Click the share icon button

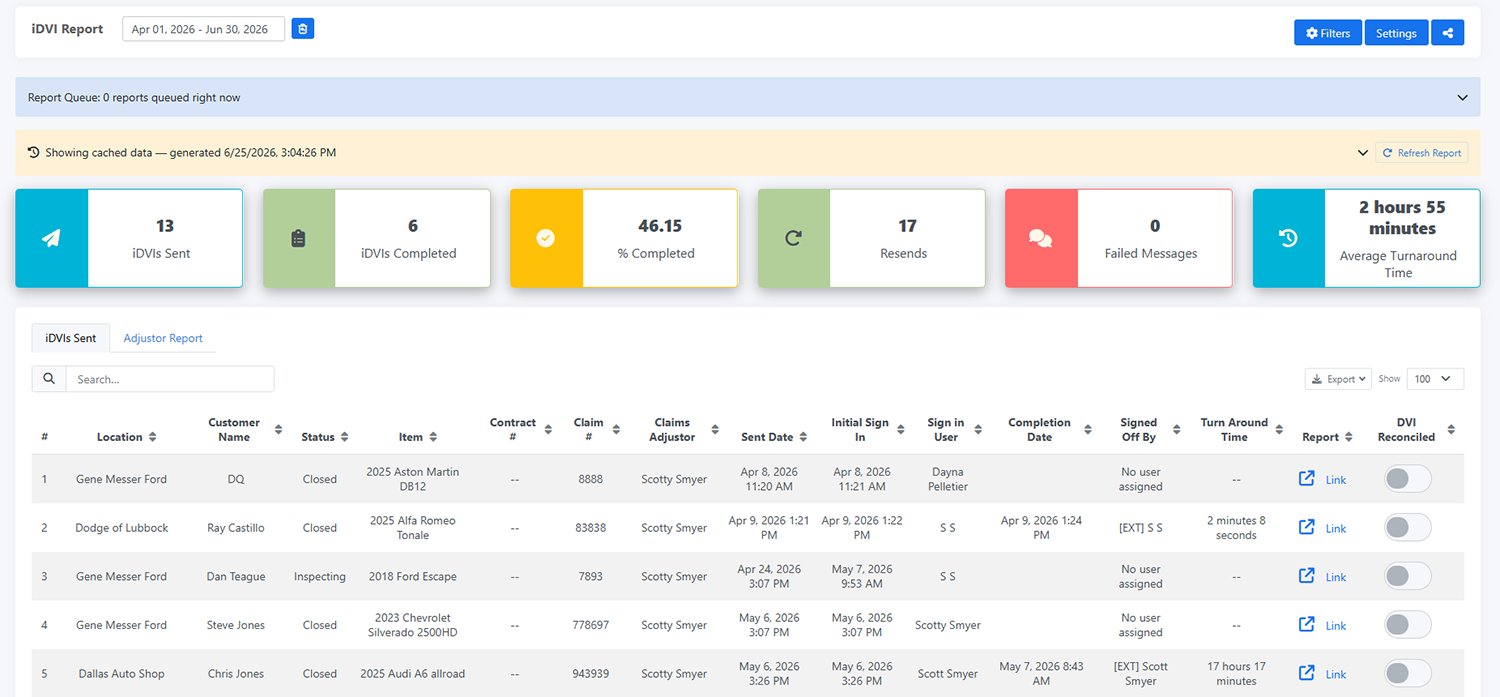point(1447,33)
